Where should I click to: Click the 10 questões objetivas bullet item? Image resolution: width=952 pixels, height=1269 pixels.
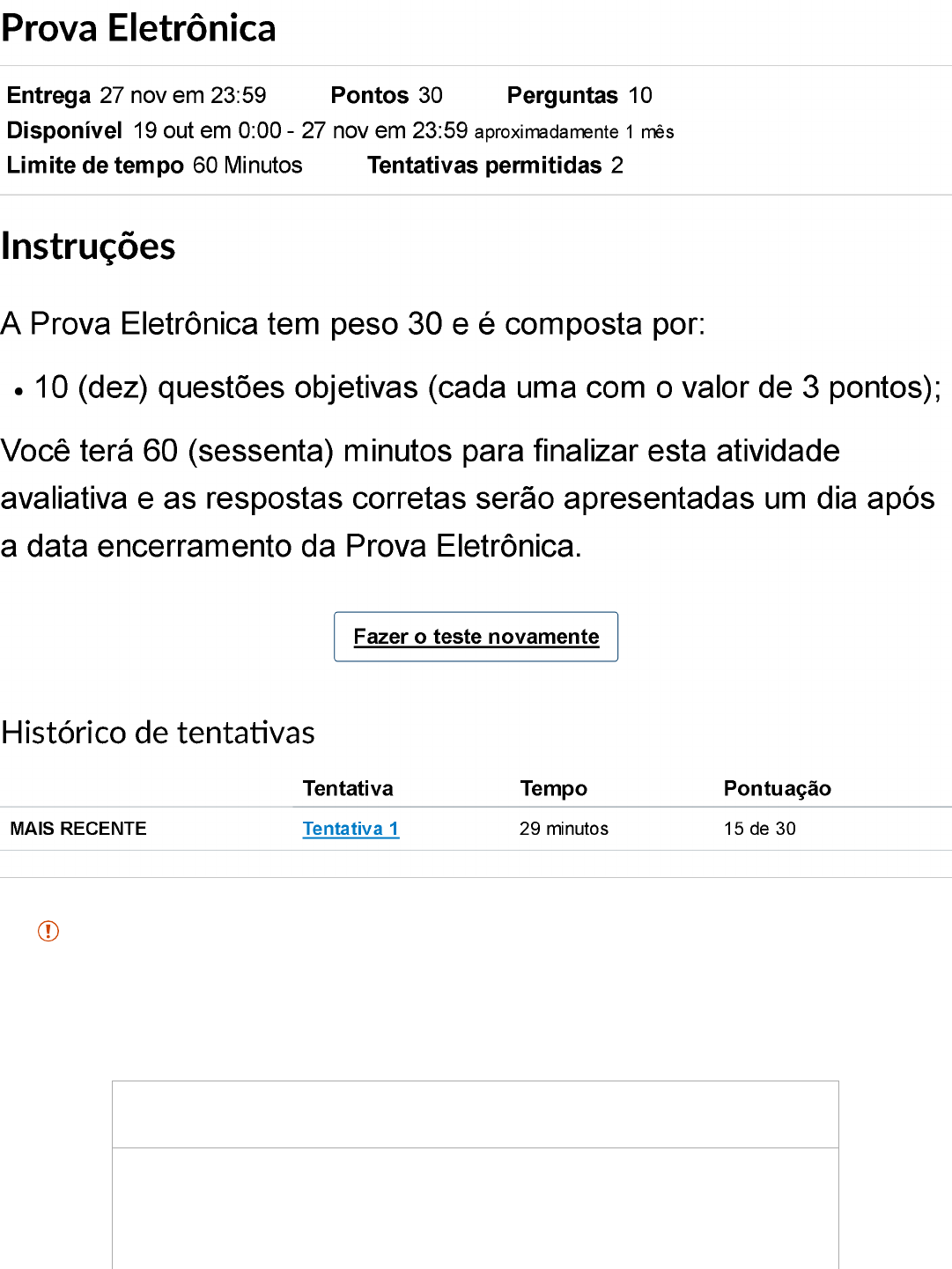coord(487,387)
